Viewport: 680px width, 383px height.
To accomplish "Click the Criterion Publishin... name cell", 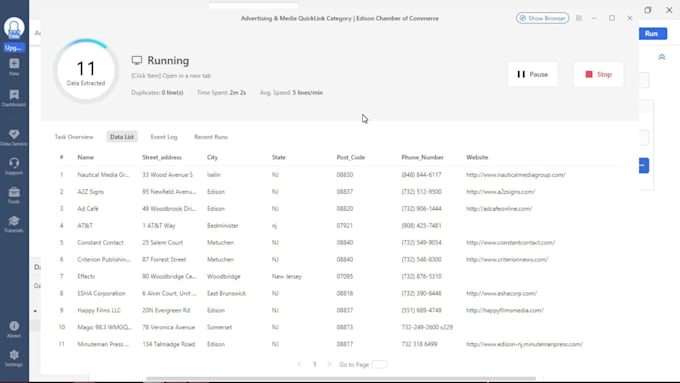I will point(104,259).
